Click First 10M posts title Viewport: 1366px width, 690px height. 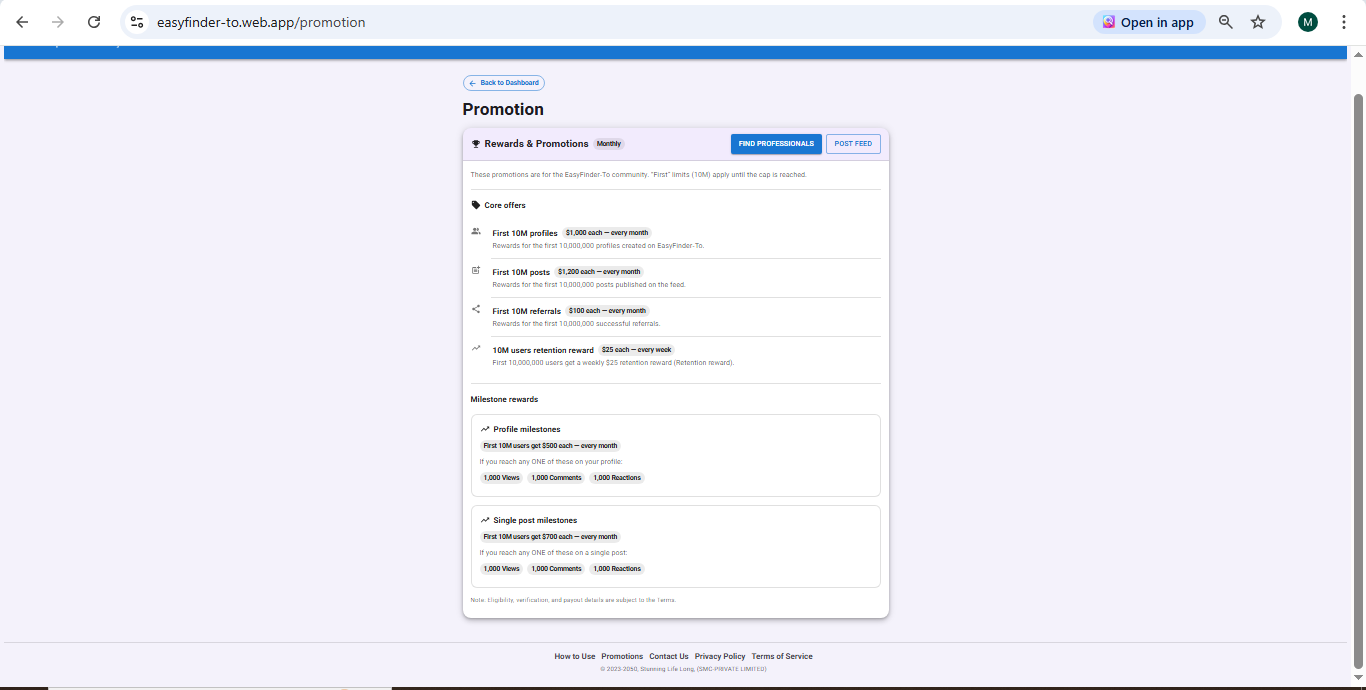521,272
